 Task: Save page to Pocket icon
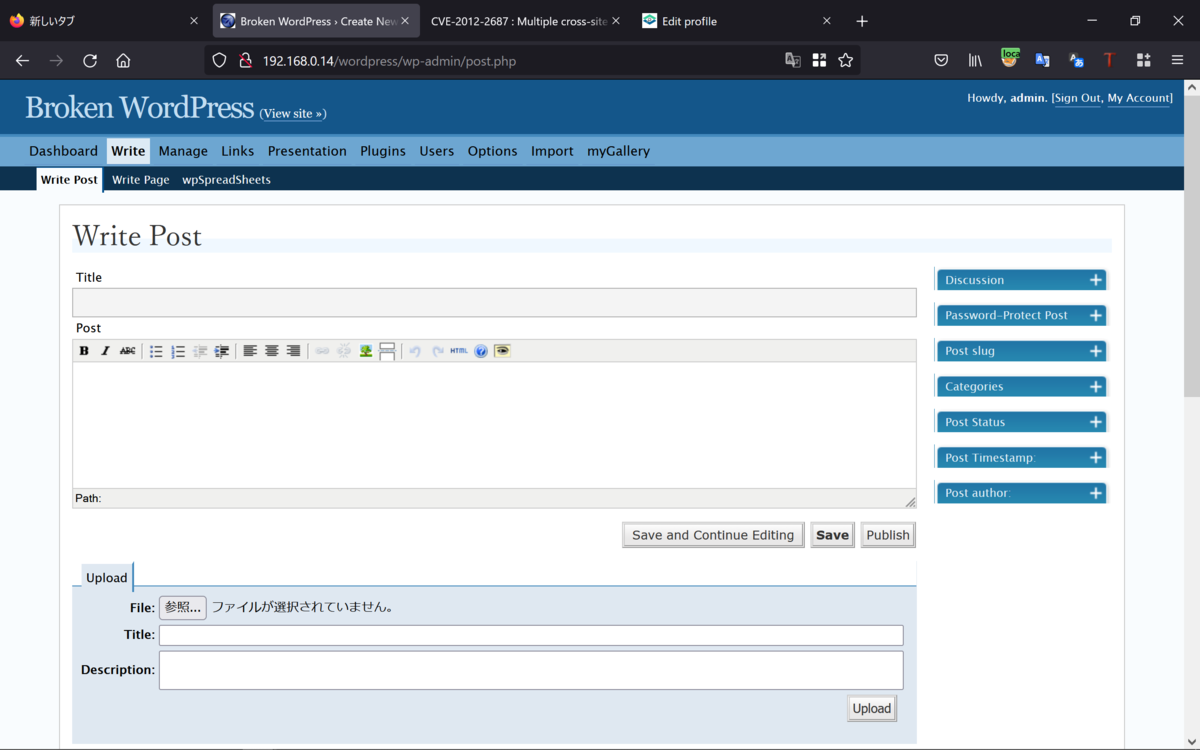pos(941,61)
